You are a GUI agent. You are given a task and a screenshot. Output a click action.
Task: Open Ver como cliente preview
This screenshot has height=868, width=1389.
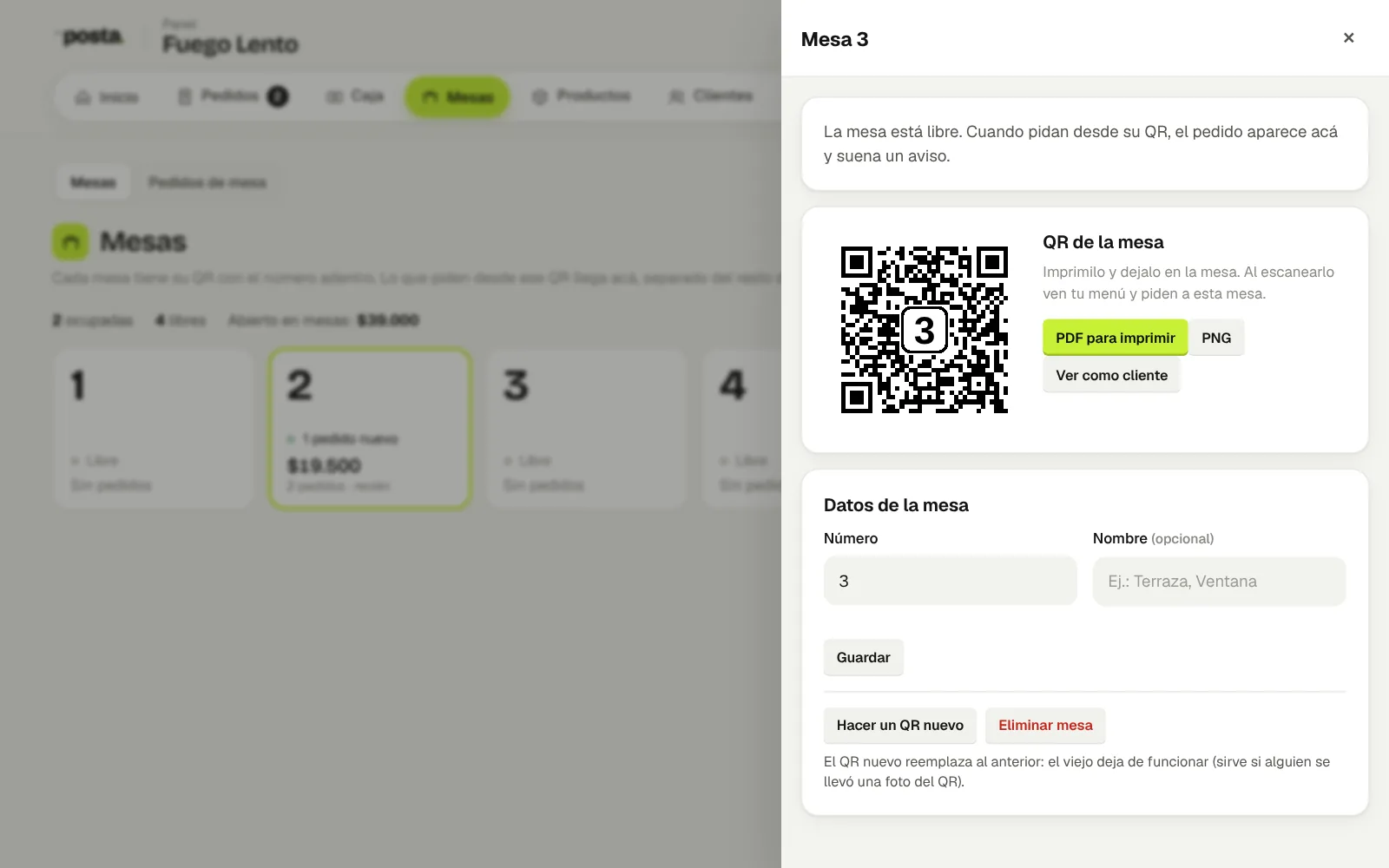(x=1111, y=375)
